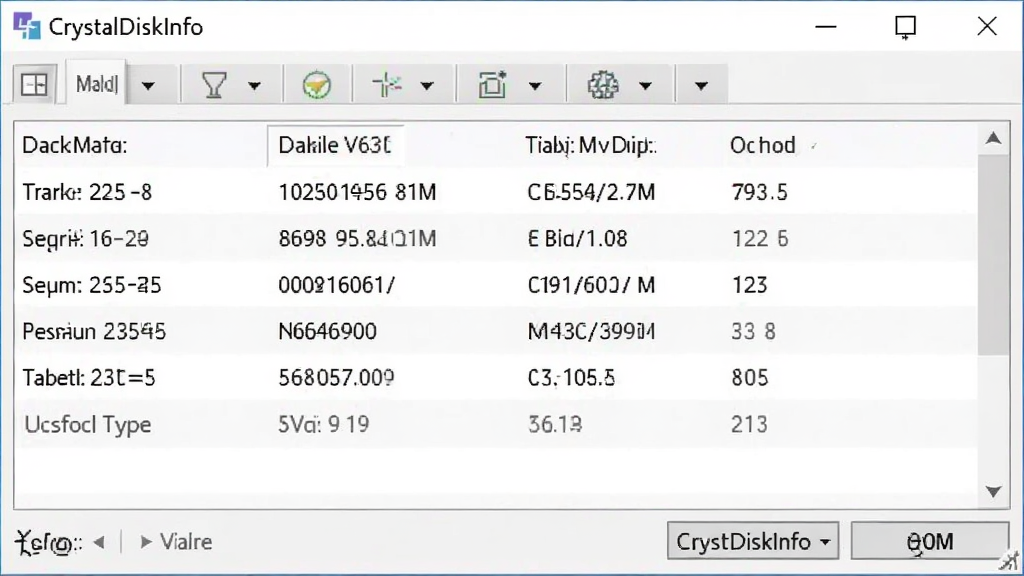
Task: Select the Sepm: 255-25 row
Action: click(x=496, y=285)
